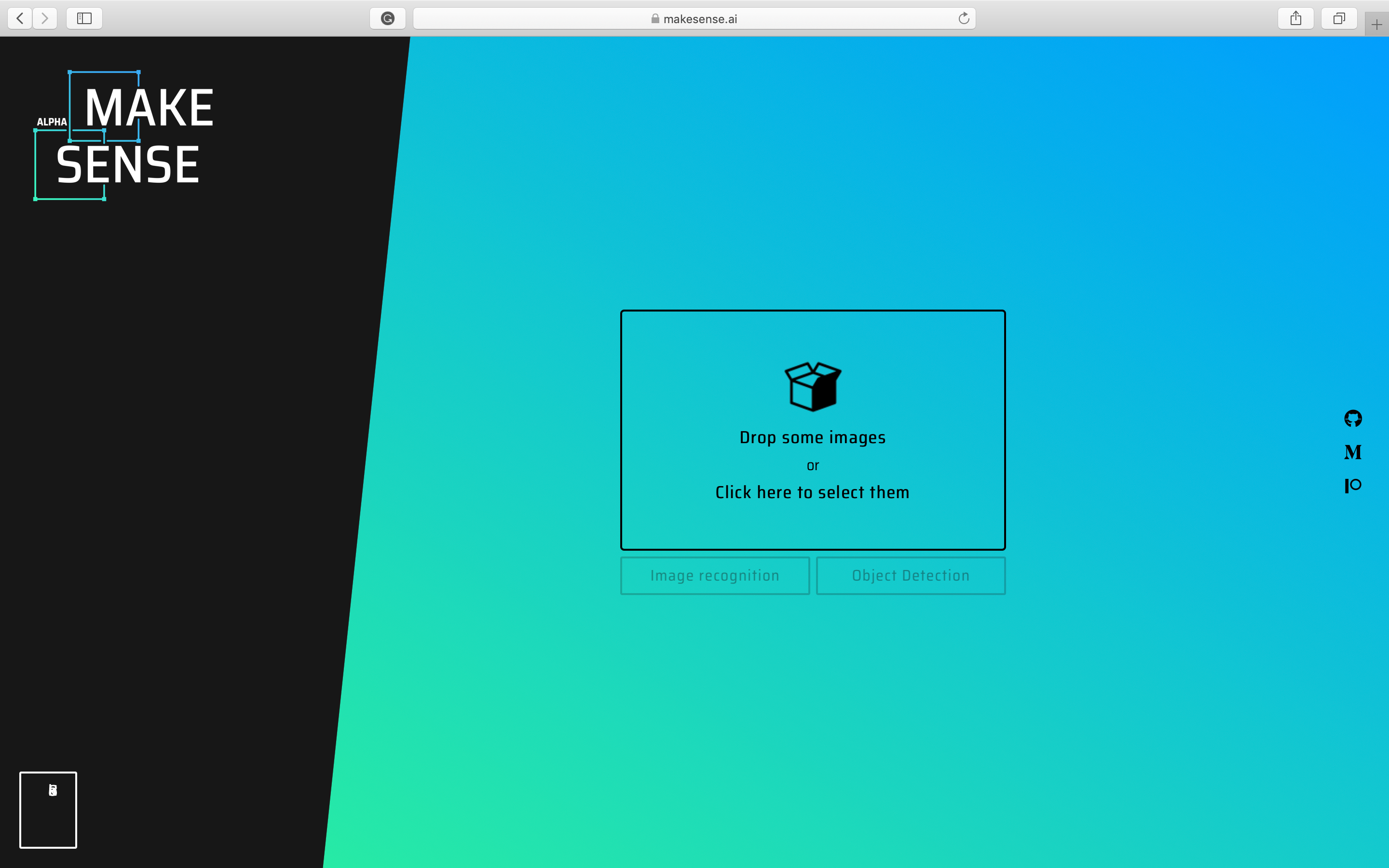Click the white-outlined box in the dark sidebar
Screen dimensions: 1389x868
(48, 810)
